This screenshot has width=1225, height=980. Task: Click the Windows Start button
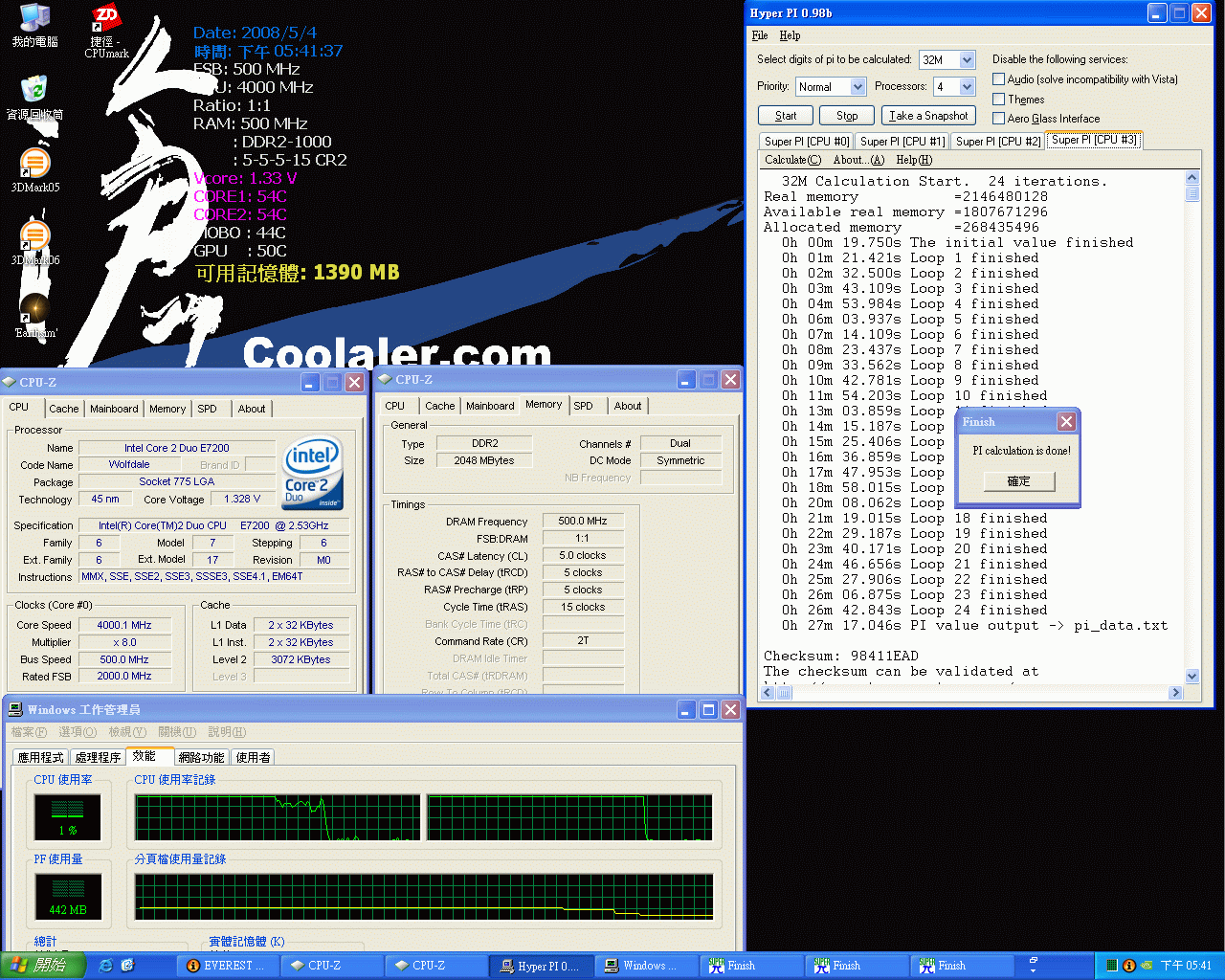[43, 966]
